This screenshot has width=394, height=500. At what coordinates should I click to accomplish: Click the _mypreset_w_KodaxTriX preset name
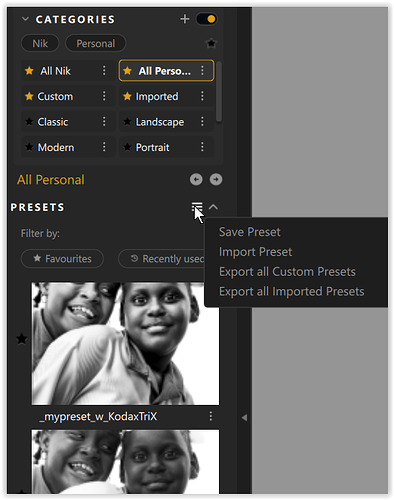(98, 416)
